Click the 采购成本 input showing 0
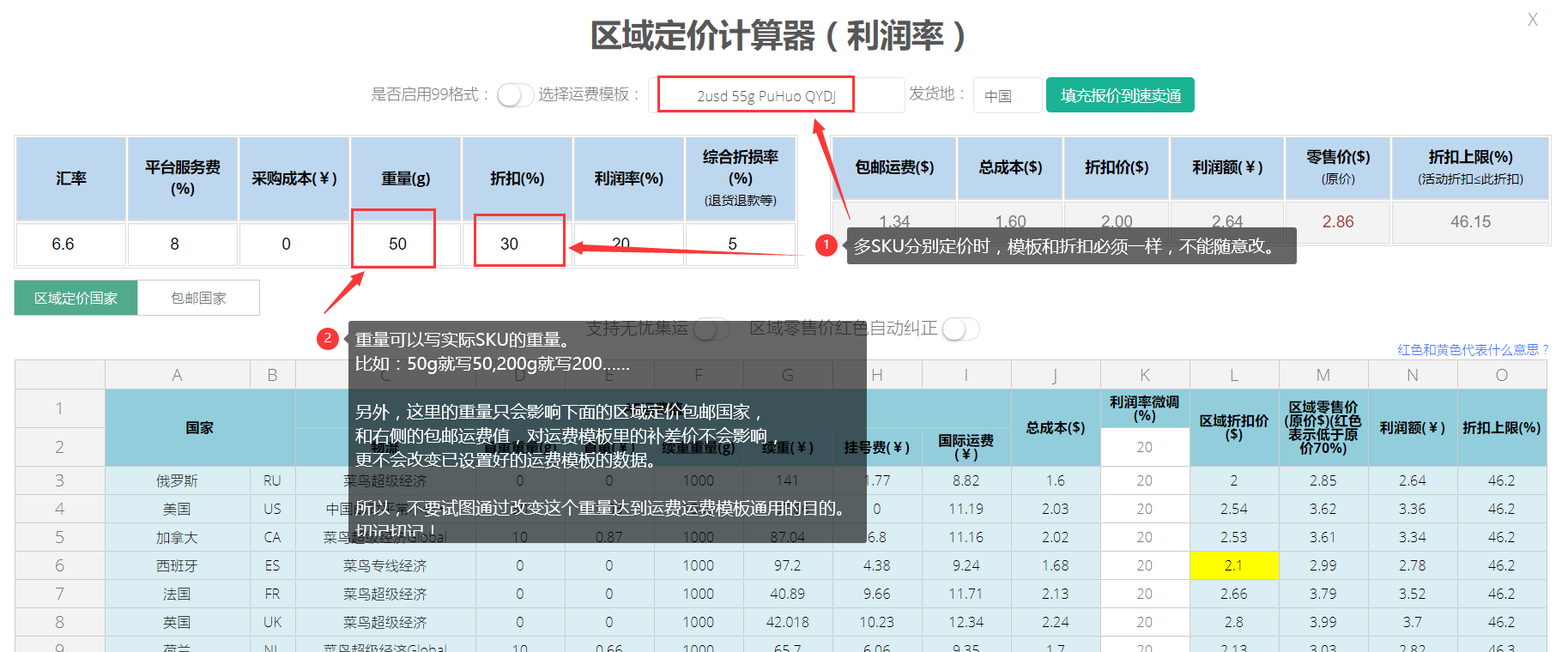The image size is (1568, 652). 294,244
